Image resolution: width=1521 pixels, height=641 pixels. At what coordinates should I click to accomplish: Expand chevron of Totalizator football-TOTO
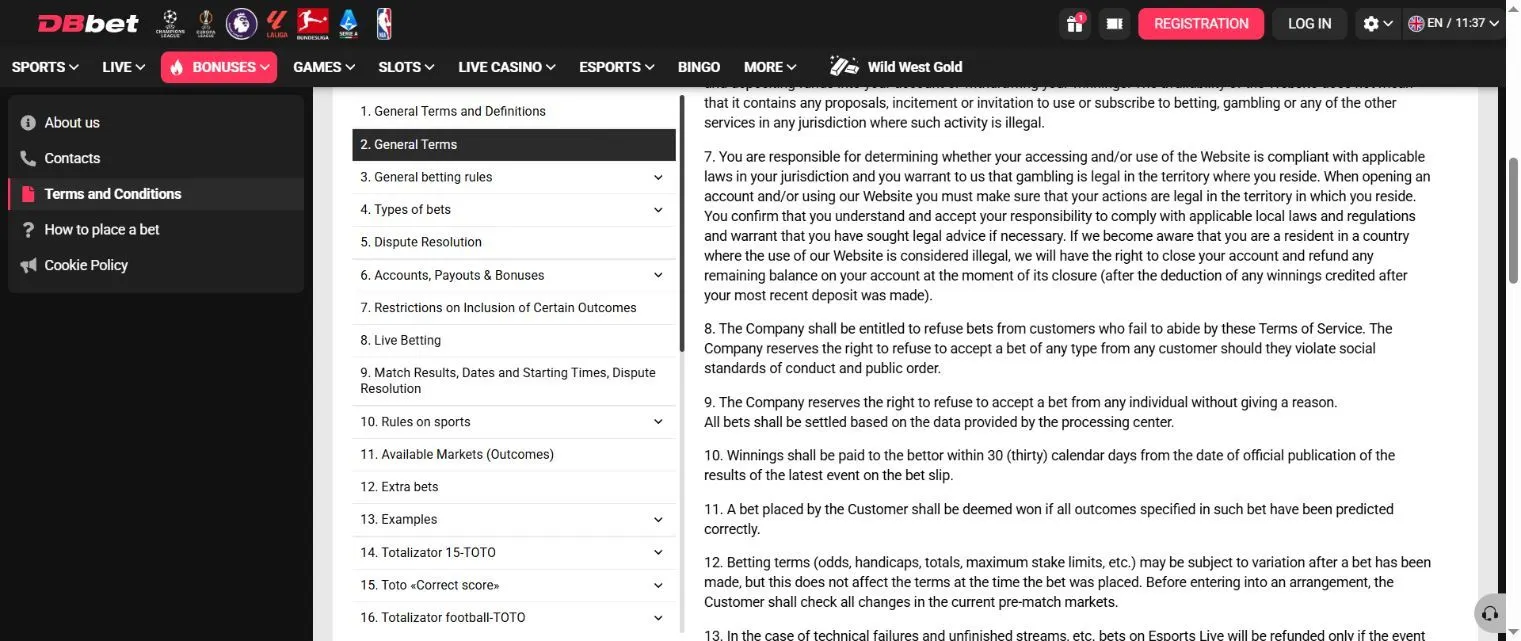click(658, 618)
